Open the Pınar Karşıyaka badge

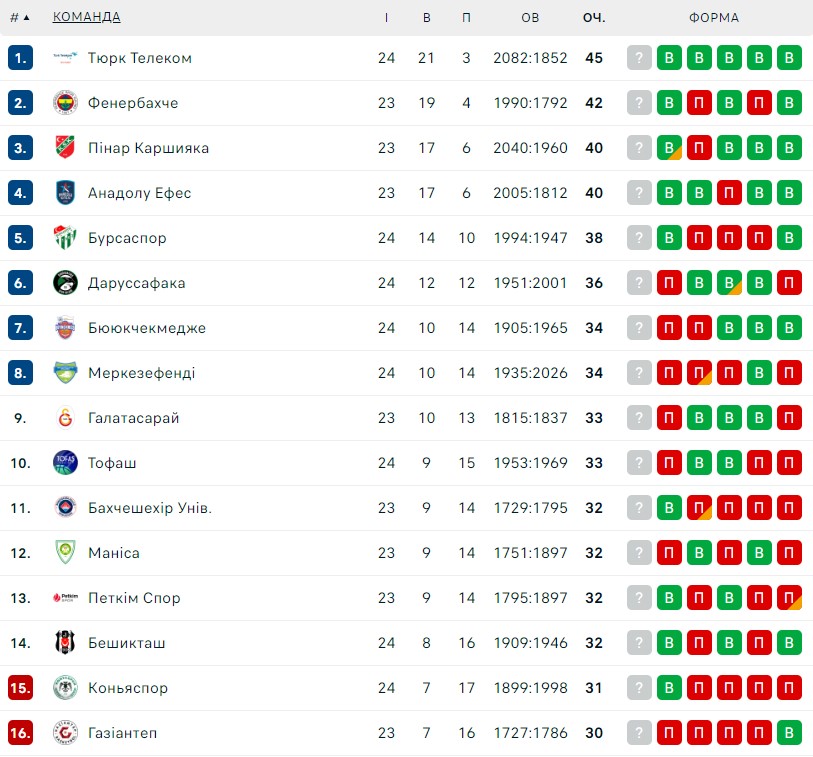click(65, 148)
